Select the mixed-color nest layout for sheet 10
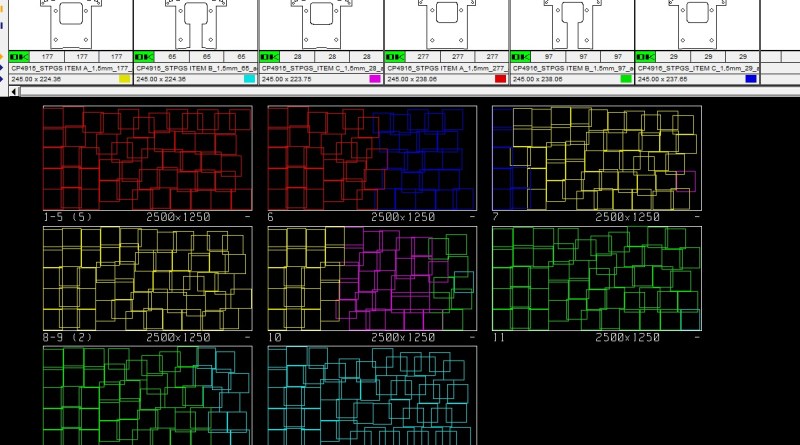The height and width of the screenshot is (445, 800). pyautogui.click(x=372, y=278)
